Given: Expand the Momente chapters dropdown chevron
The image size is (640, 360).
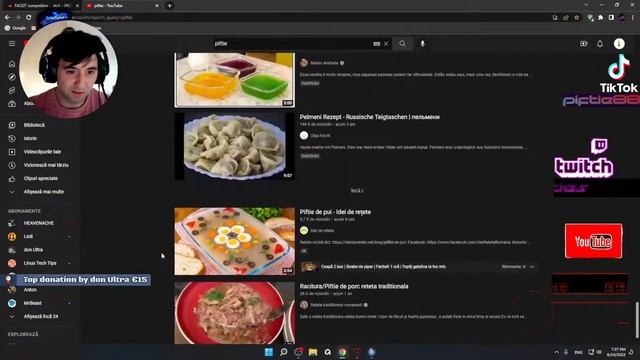Looking at the screenshot, I should pyautogui.click(x=532, y=267).
